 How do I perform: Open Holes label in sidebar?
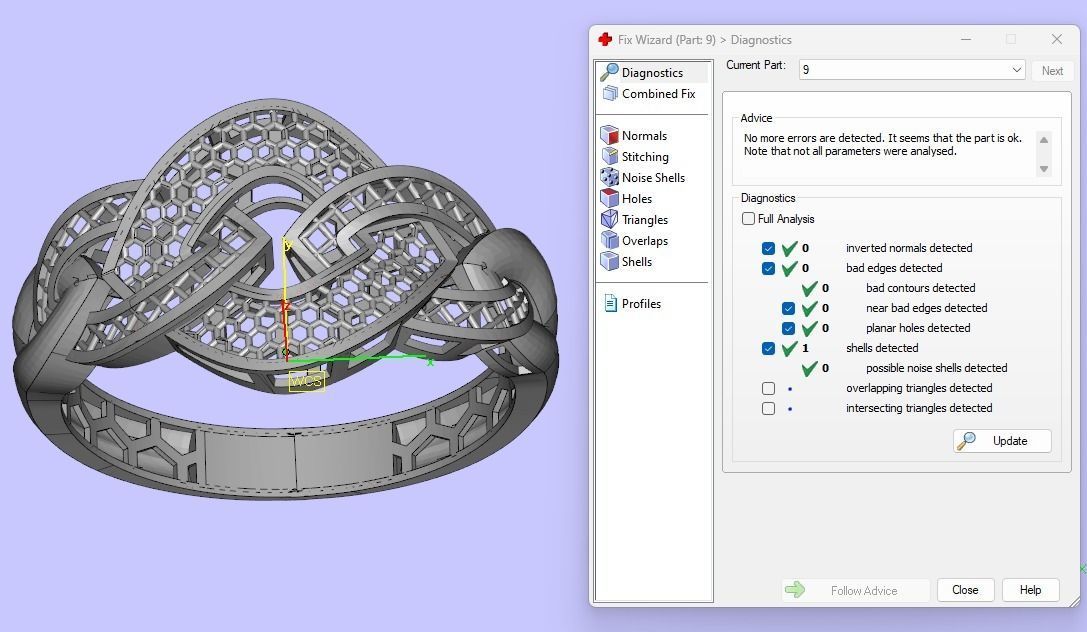pyautogui.click(x=636, y=199)
